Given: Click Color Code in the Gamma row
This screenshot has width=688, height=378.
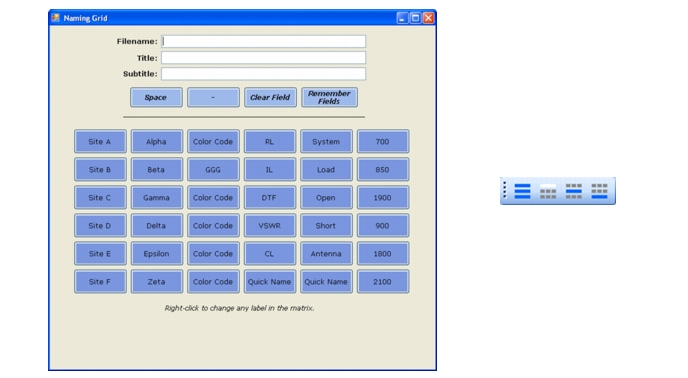Looking at the screenshot, I should pos(213,198).
